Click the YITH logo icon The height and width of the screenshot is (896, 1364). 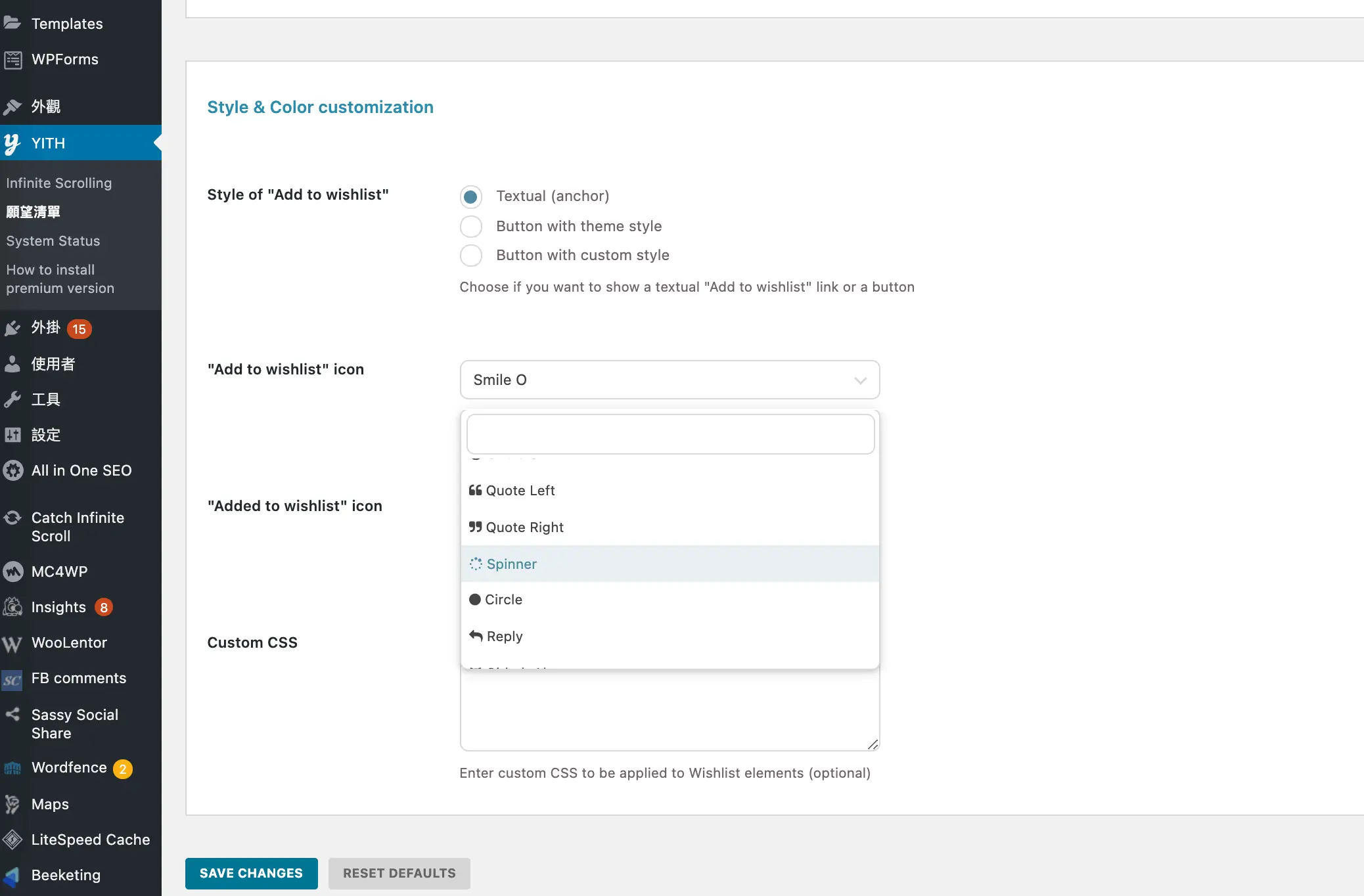pos(12,143)
